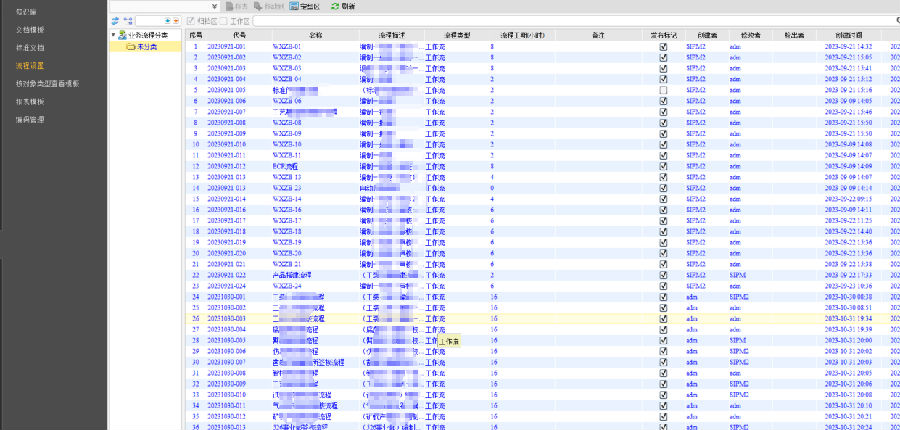Select the 未分类 tree node
The width and height of the screenshot is (900, 430).
147,47
